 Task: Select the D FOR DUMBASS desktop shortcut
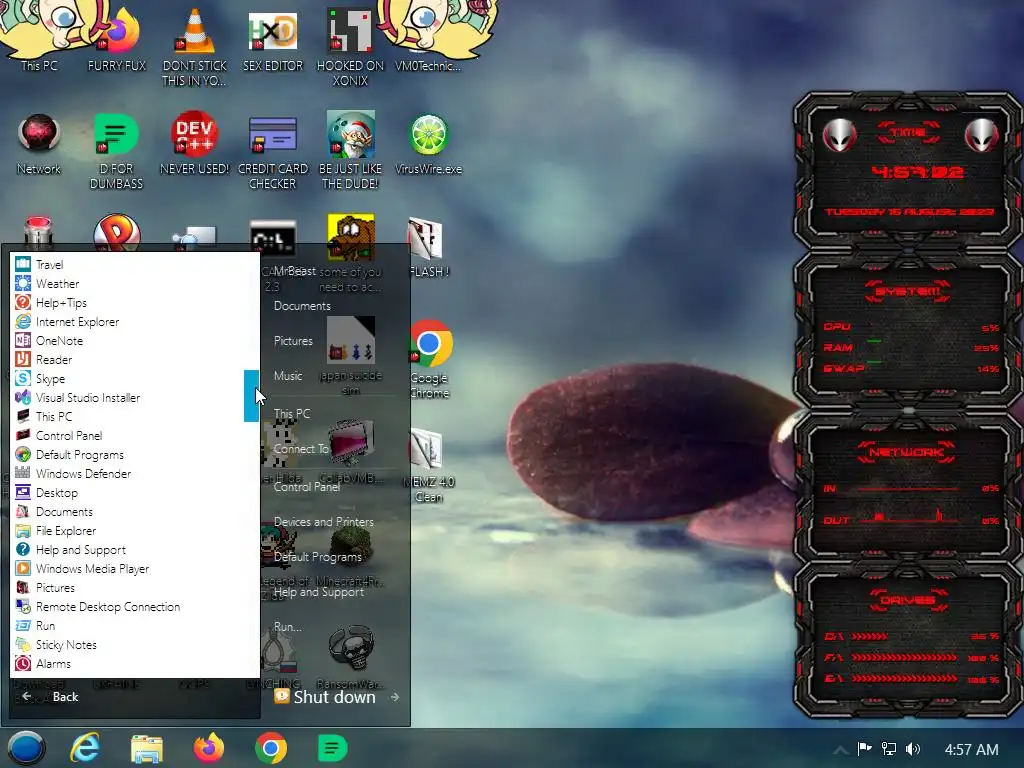116,151
